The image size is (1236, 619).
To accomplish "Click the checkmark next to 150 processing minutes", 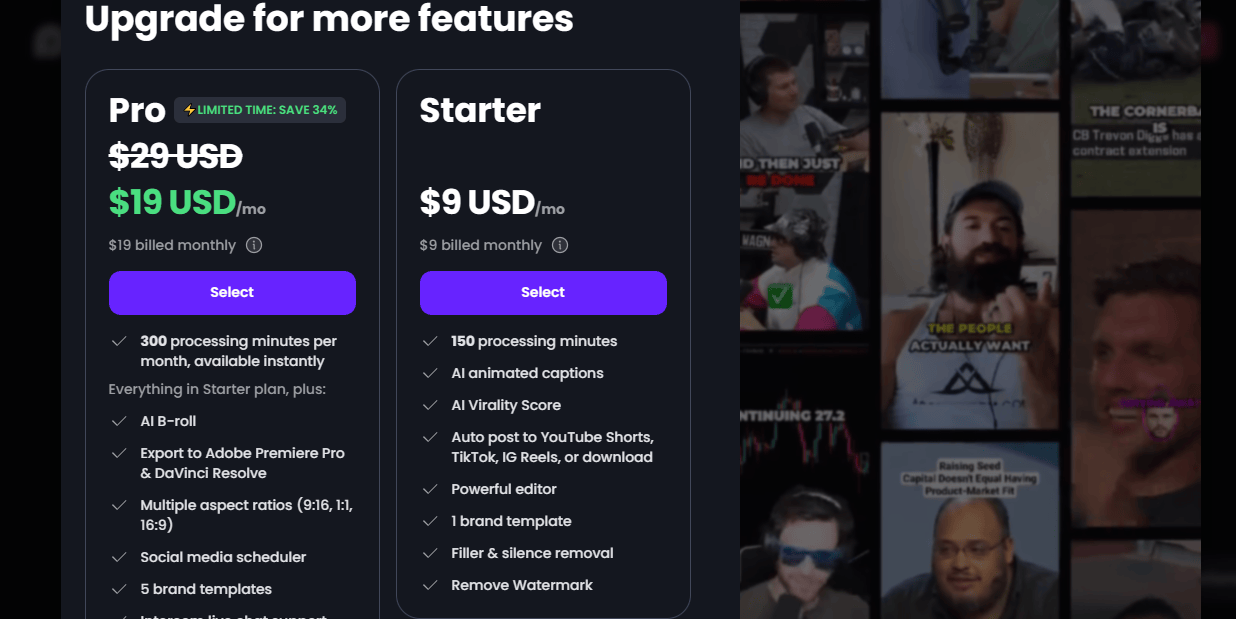I will (430, 341).
